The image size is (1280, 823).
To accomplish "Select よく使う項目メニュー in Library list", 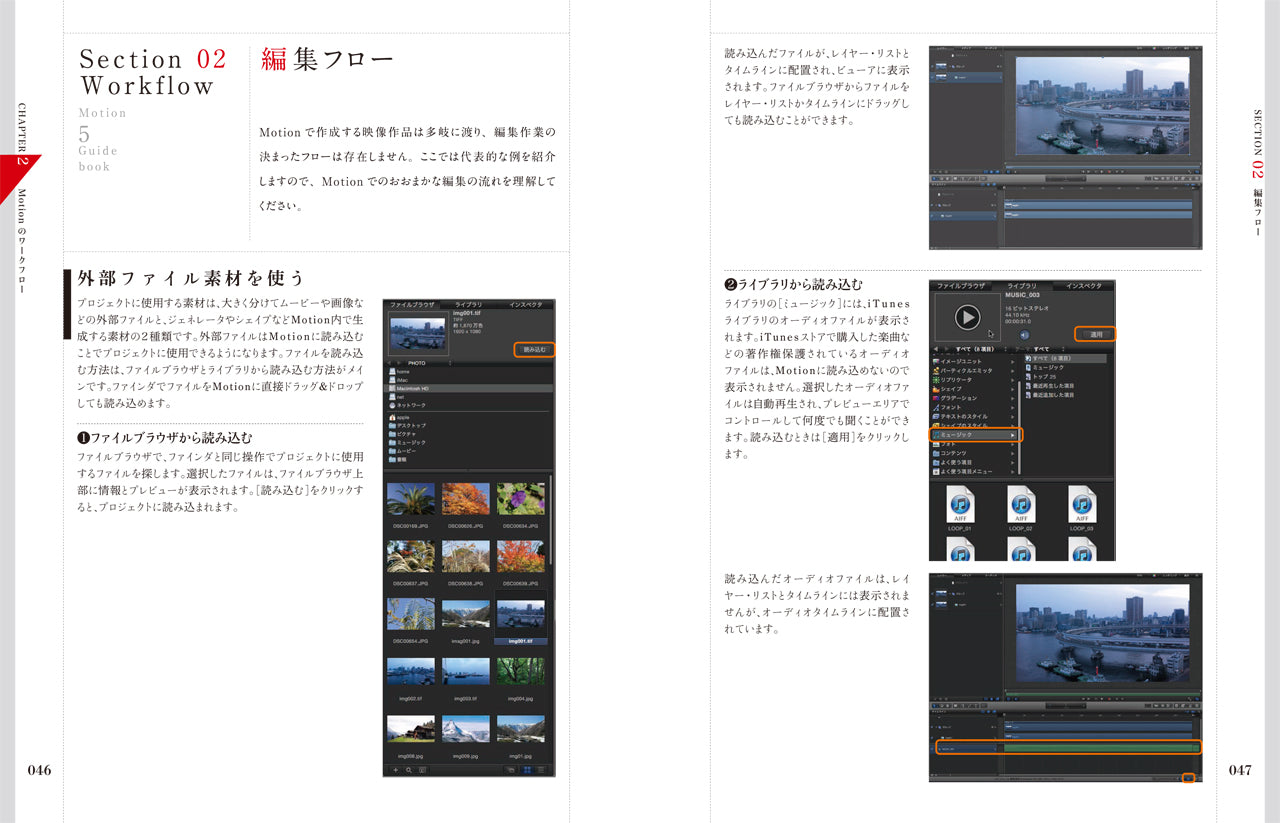I will [x=974, y=472].
